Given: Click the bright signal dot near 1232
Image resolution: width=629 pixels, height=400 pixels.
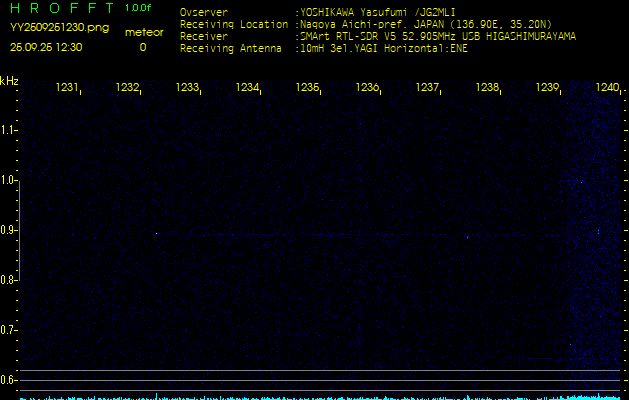Looking at the screenshot, I should (x=156, y=234).
